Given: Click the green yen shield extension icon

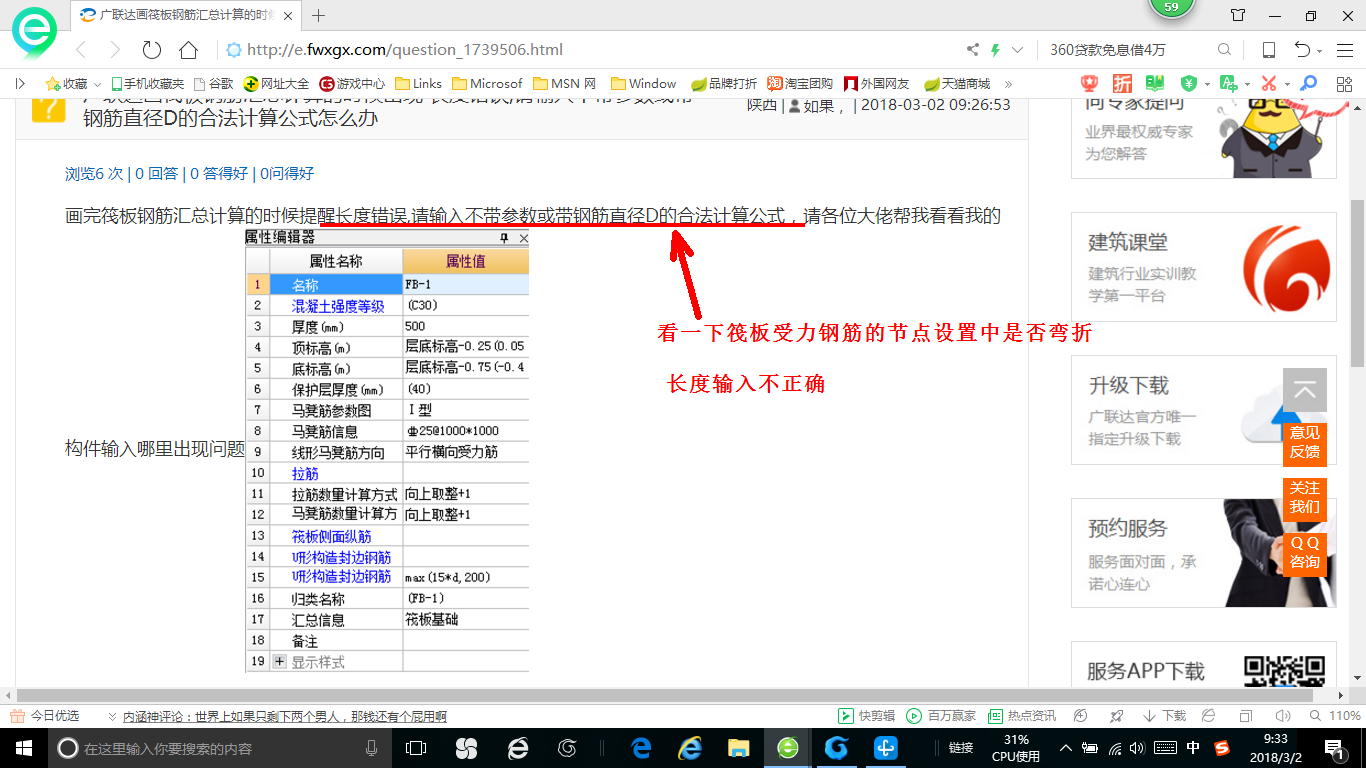Looking at the screenshot, I should [1189, 84].
